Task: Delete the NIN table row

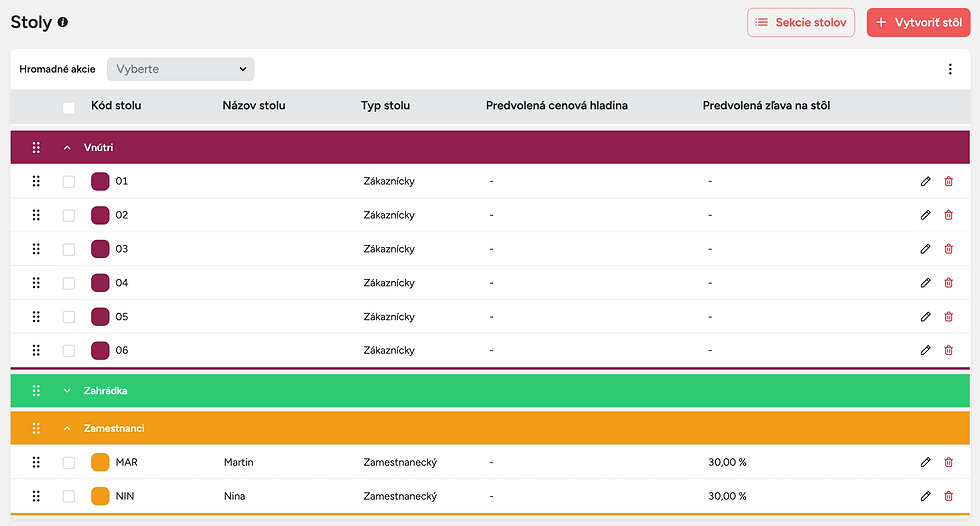Action: [x=948, y=496]
